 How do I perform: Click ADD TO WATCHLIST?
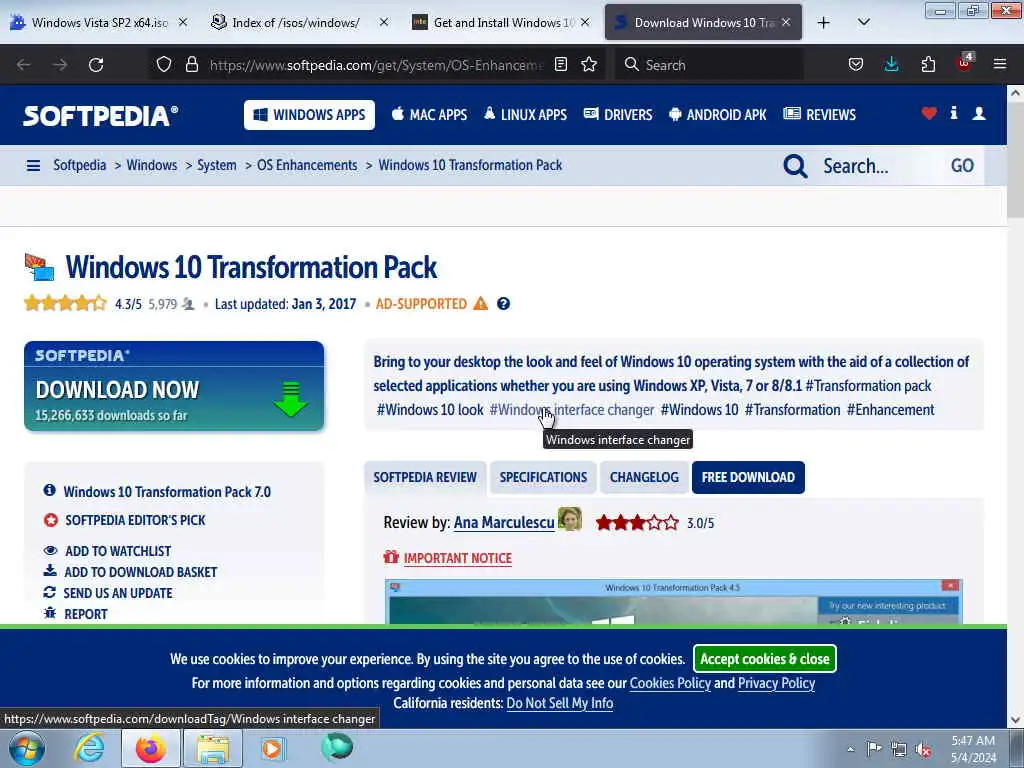pos(118,551)
